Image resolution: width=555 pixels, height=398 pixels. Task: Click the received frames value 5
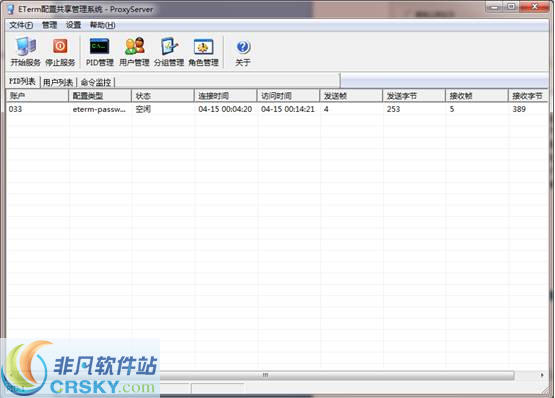[x=452, y=109]
